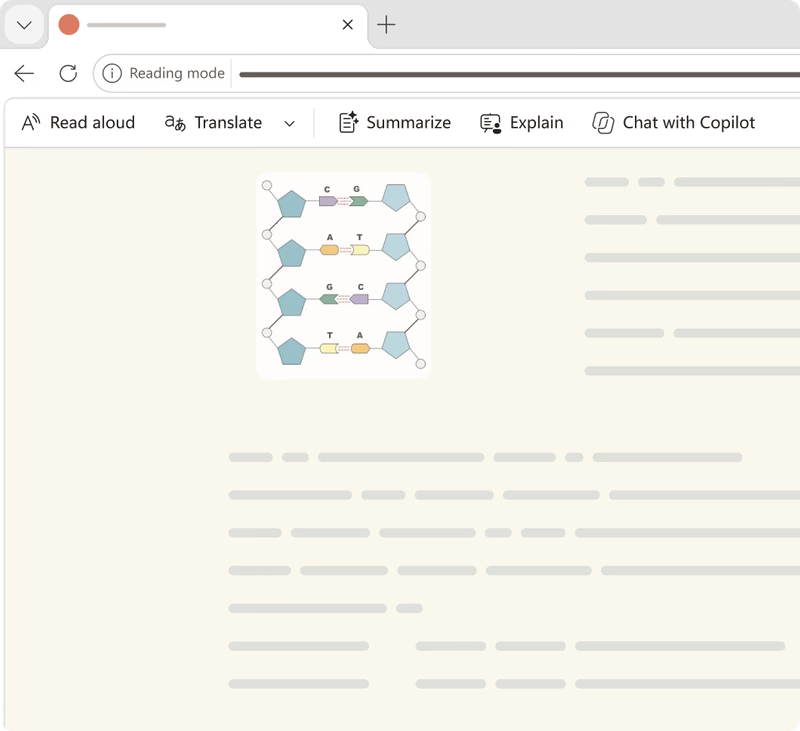
Task: Open the tab list chevron button
Action: (x=24, y=25)
